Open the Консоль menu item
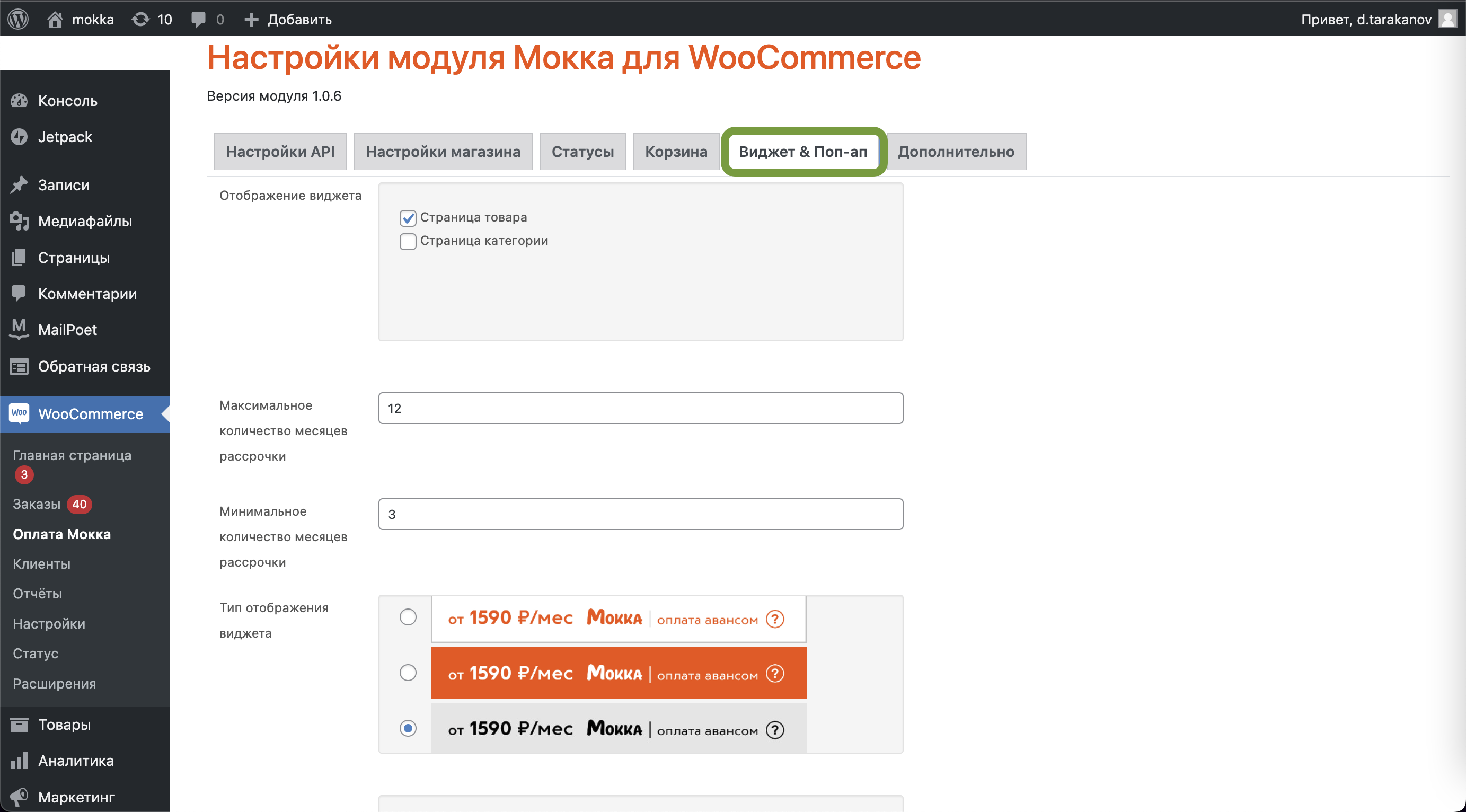The height and width of the screenshot is (812, 1466). click(x=85, y=101)
